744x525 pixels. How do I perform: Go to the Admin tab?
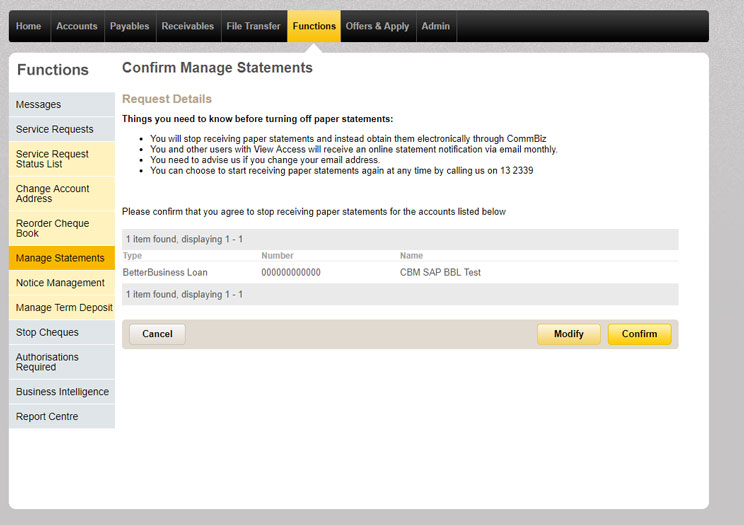(436, 26)
